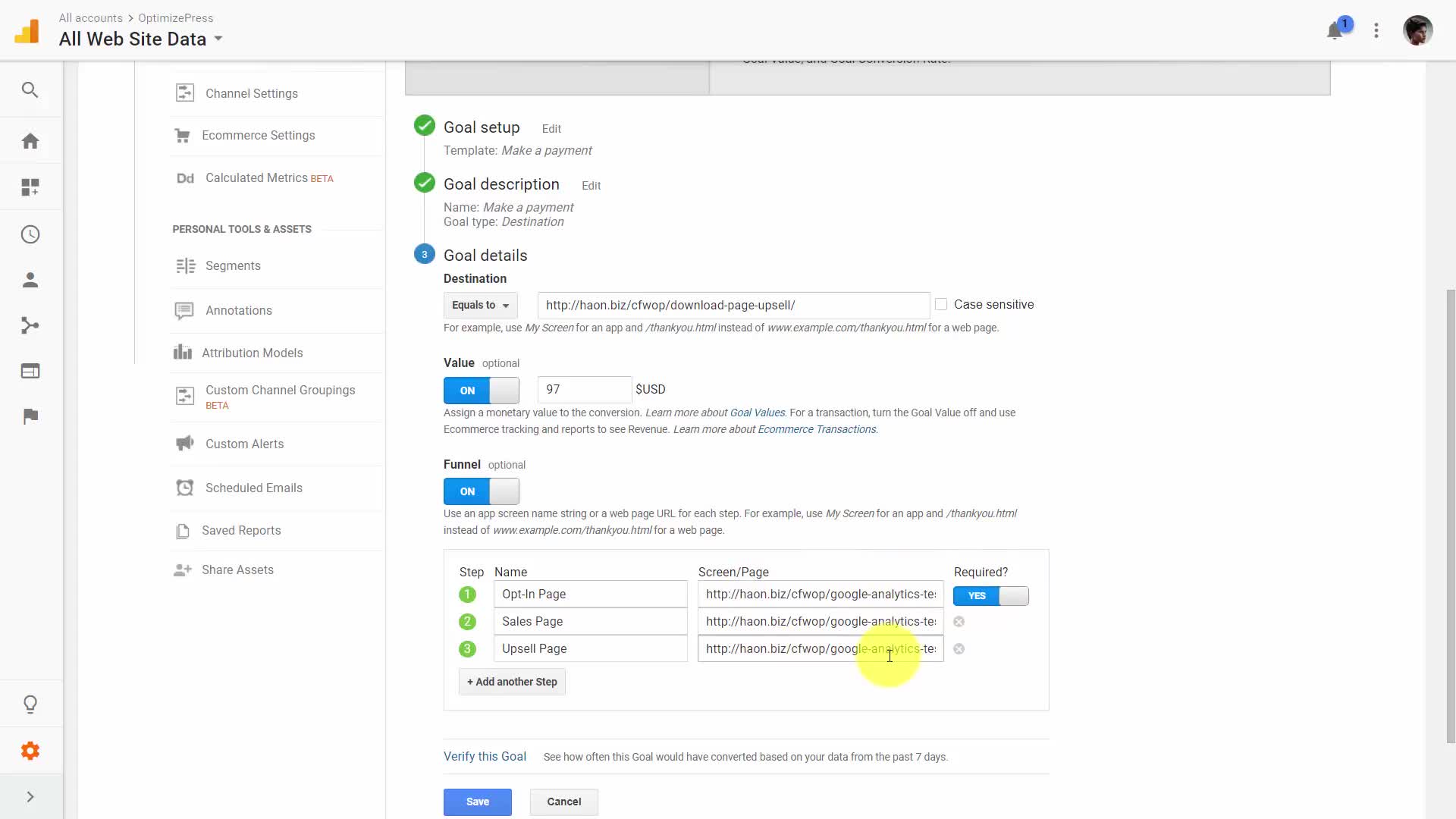Viewport: 1456px width, 819px height.
Task: Turn off the Funnel toggle
Action: pyautogui.click(x=482, y=491)
